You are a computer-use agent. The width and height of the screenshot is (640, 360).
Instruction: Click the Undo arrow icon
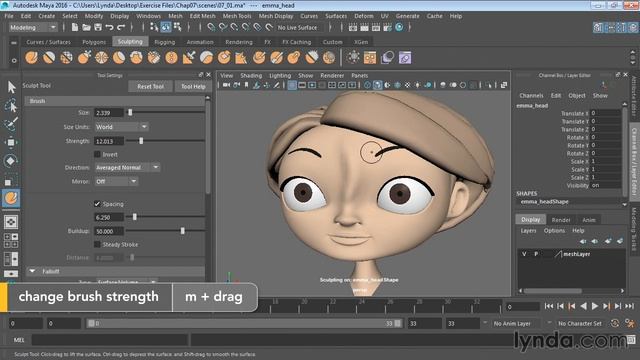click(109, 27)
